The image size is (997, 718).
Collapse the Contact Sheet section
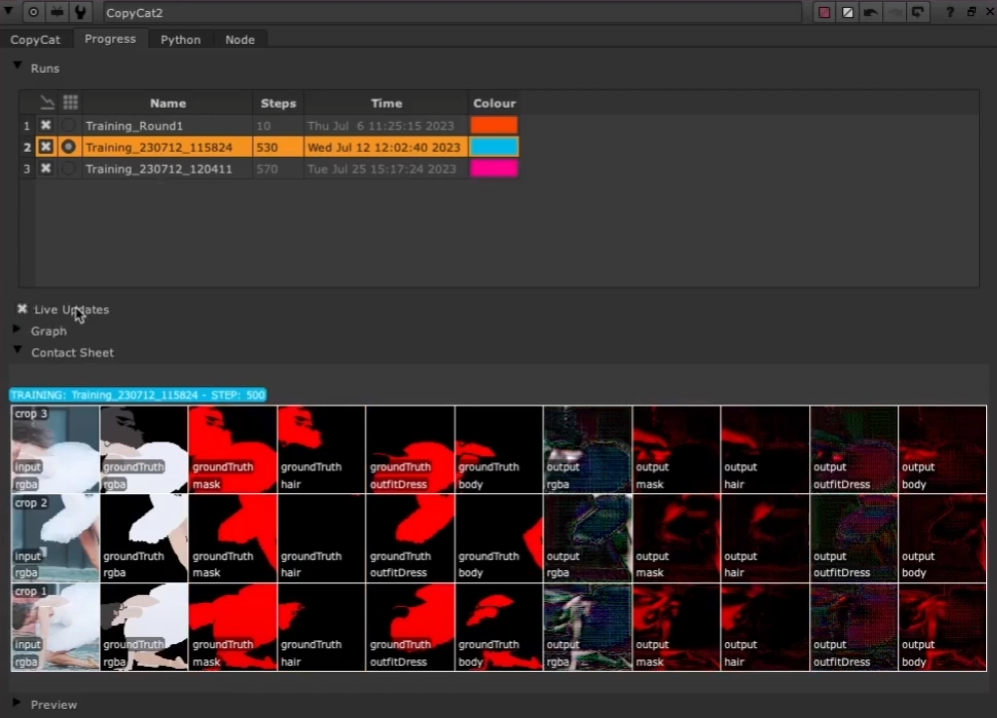point(16,352)
